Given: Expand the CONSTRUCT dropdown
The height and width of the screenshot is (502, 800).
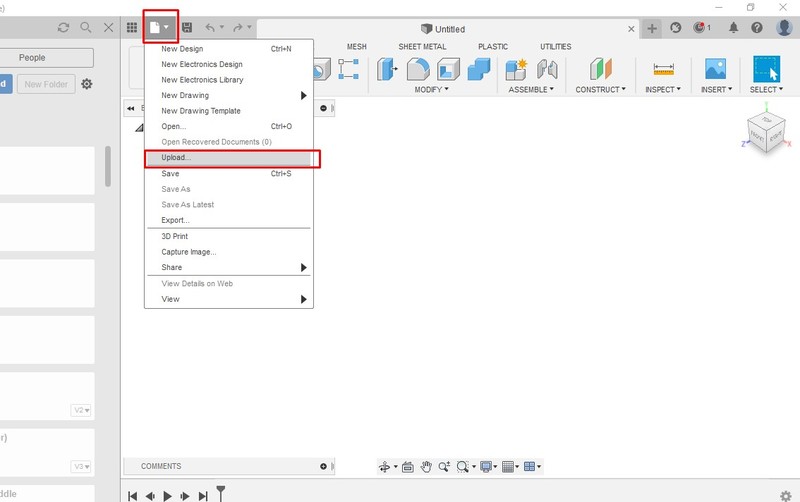Looking at the screenshot, I should pos(601,89).
